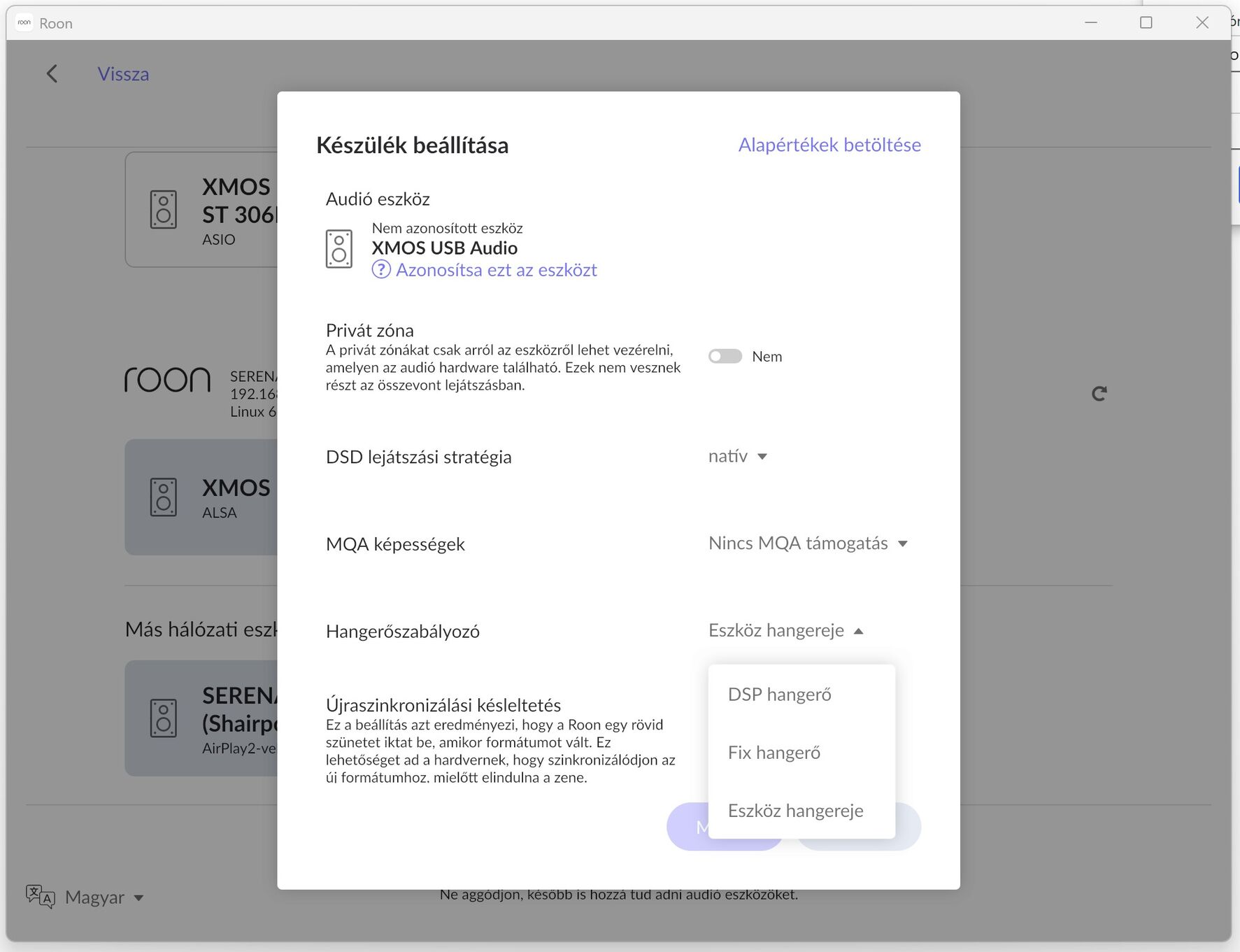Viewport: 1240px width, 952px height.
Task: Pick Eszköz hangereje in the list
Action: pos(796,811)
